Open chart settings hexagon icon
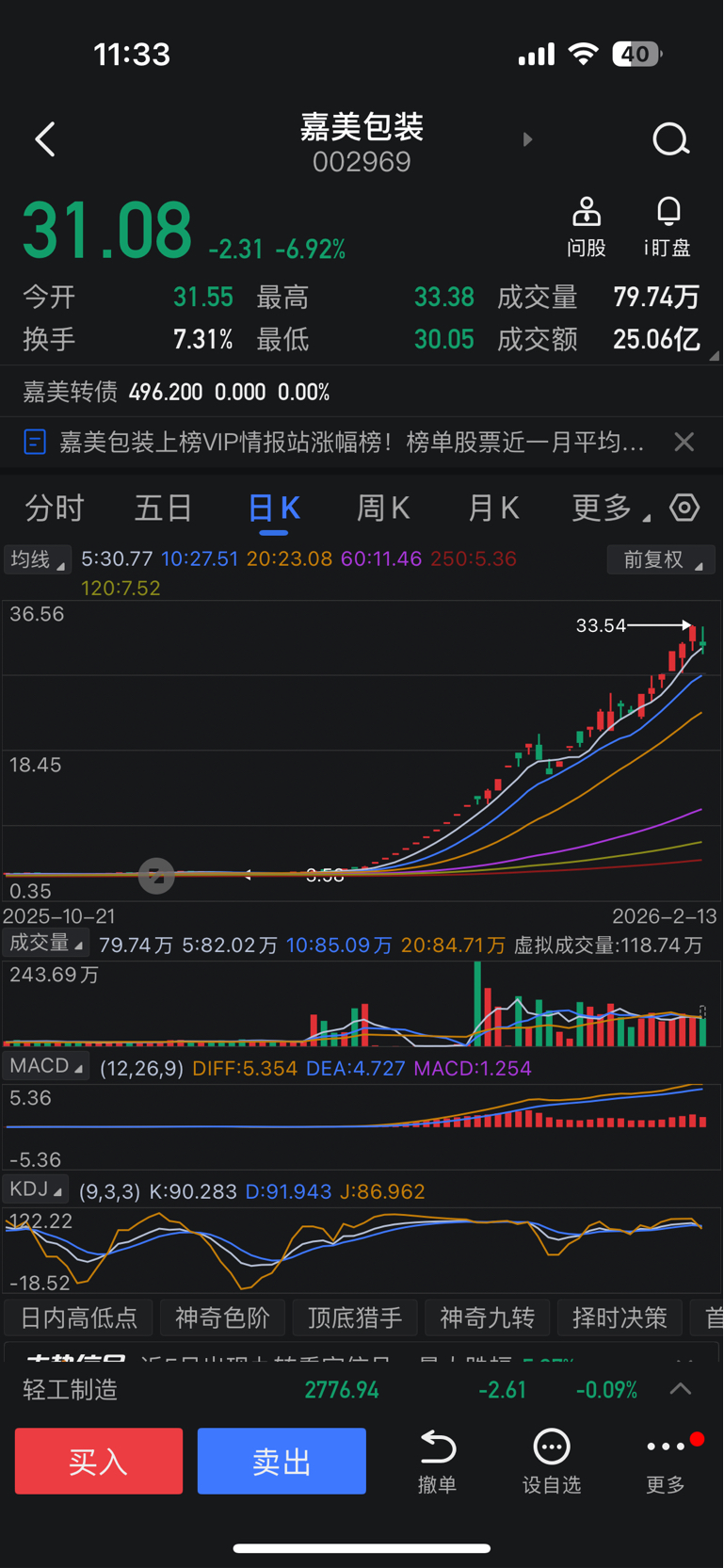Image resolution: width=724 pixels, height=1568 pixels. (684, 508)
